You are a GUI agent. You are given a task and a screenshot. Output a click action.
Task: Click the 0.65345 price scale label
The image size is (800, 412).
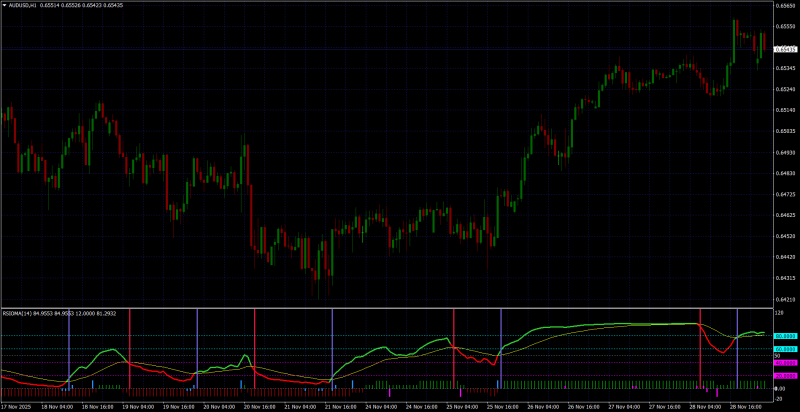(784, 68)
